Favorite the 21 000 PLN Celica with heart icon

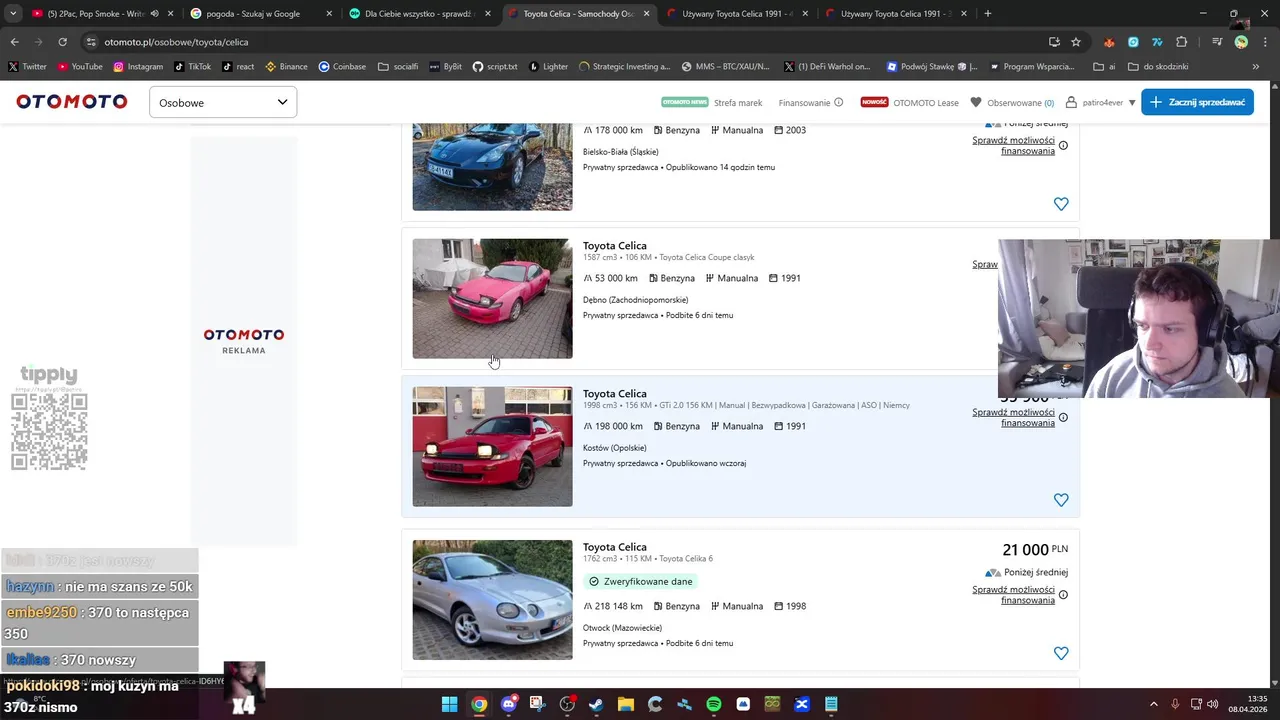(x=1061, y=653)
